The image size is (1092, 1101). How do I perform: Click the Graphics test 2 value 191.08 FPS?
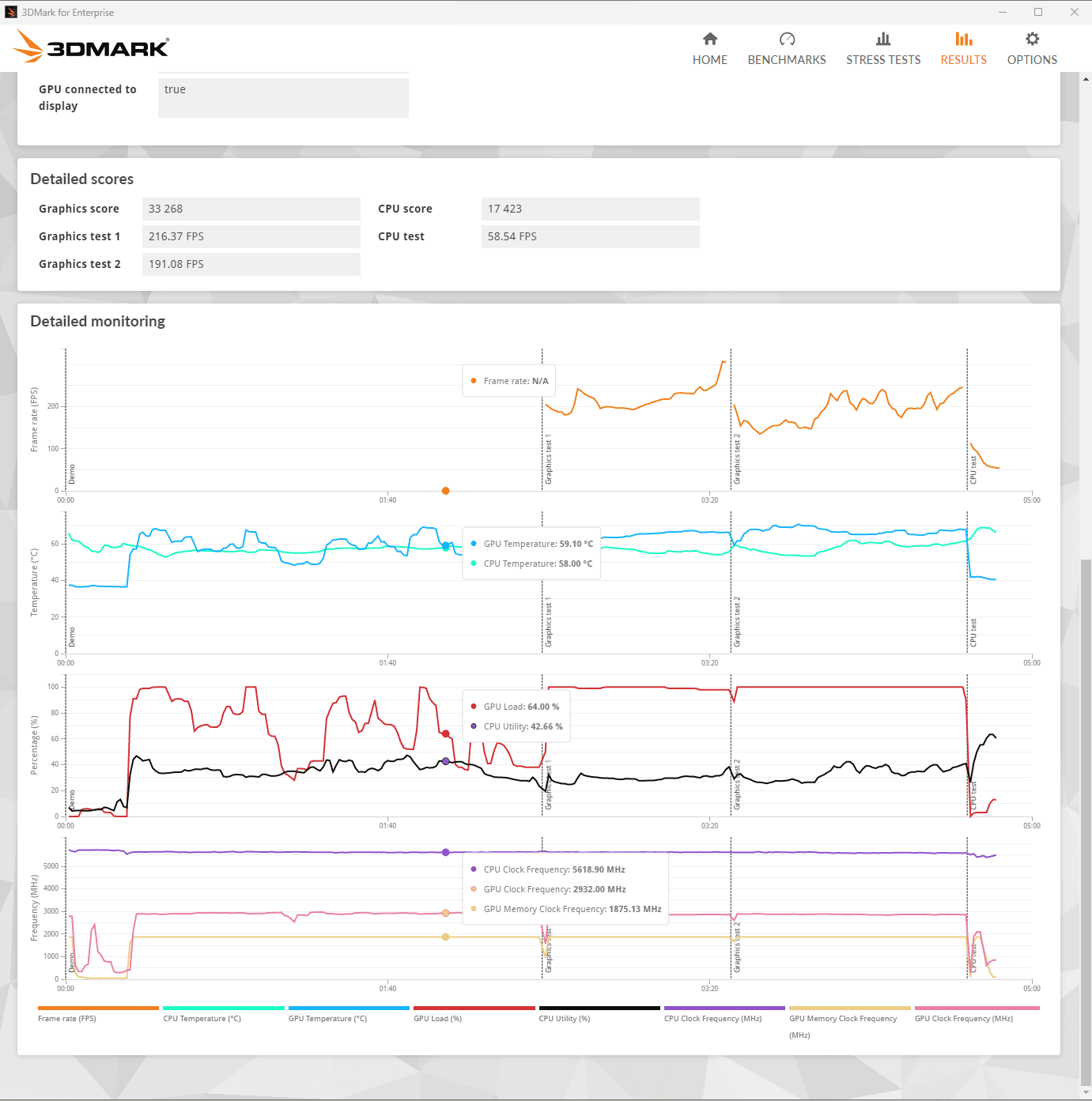click(251, 264)
